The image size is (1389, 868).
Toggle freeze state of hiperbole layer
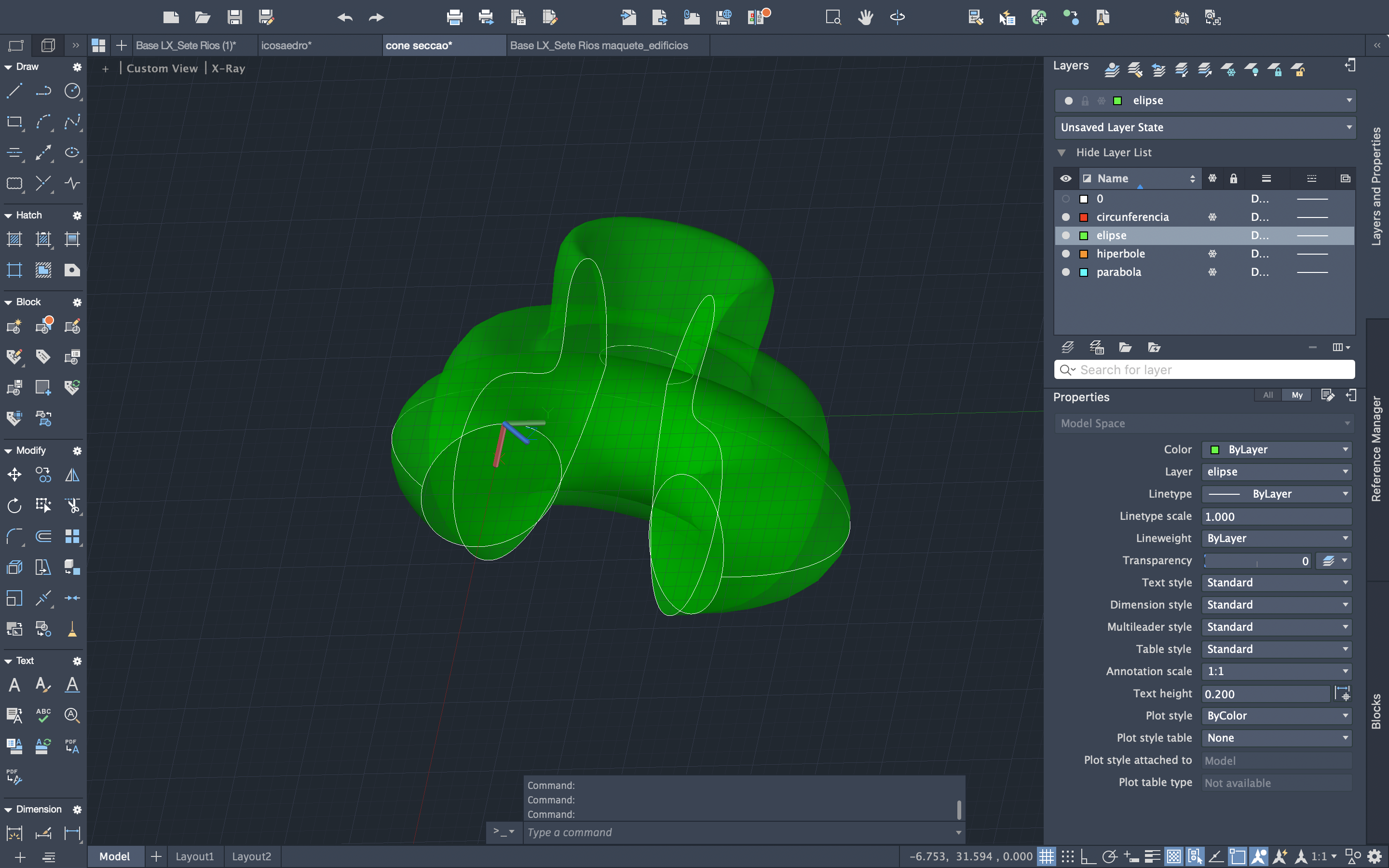(1212, 254)
